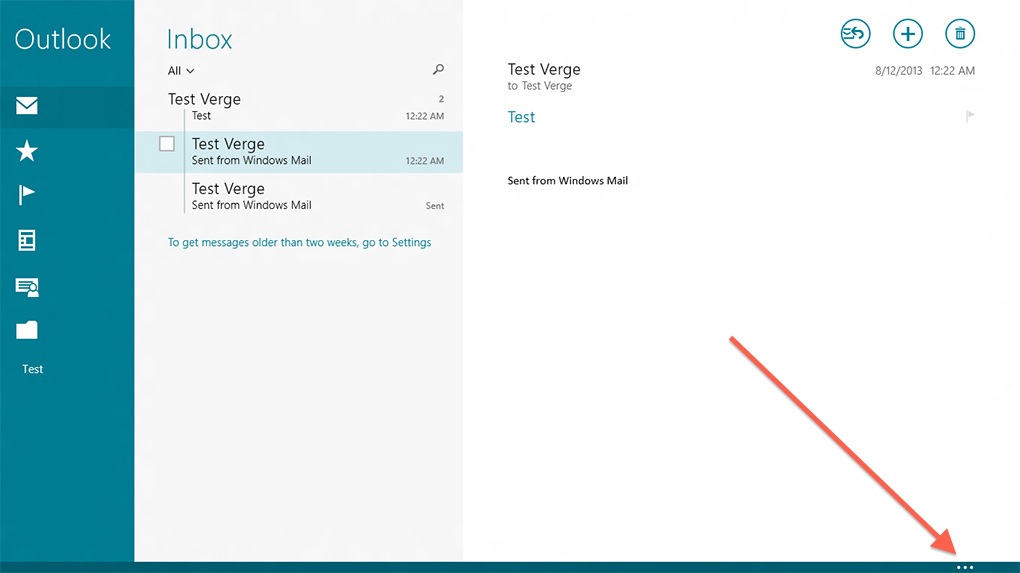Click the recipient line 'to Test Verge'
Image resolution: width=1020 pixels, height=573 pixels.
(540, 86)
